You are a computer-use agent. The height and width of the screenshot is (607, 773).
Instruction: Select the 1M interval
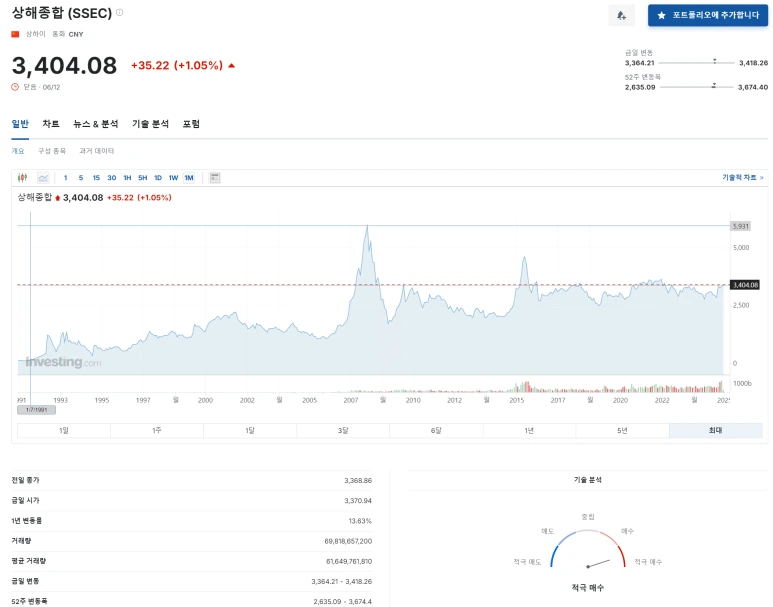(189, 178)
